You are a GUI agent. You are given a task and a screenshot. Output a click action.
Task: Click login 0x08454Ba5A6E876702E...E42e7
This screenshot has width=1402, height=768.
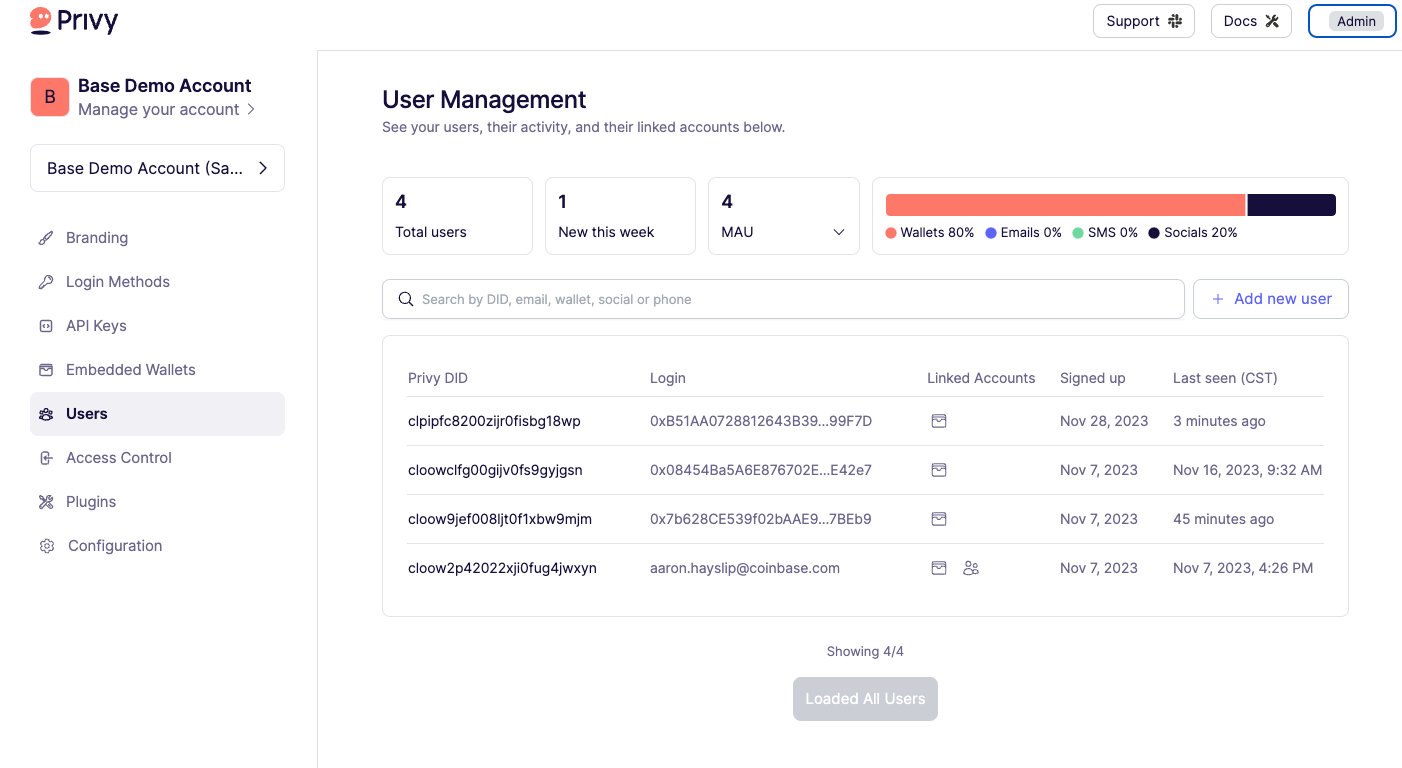761,470
